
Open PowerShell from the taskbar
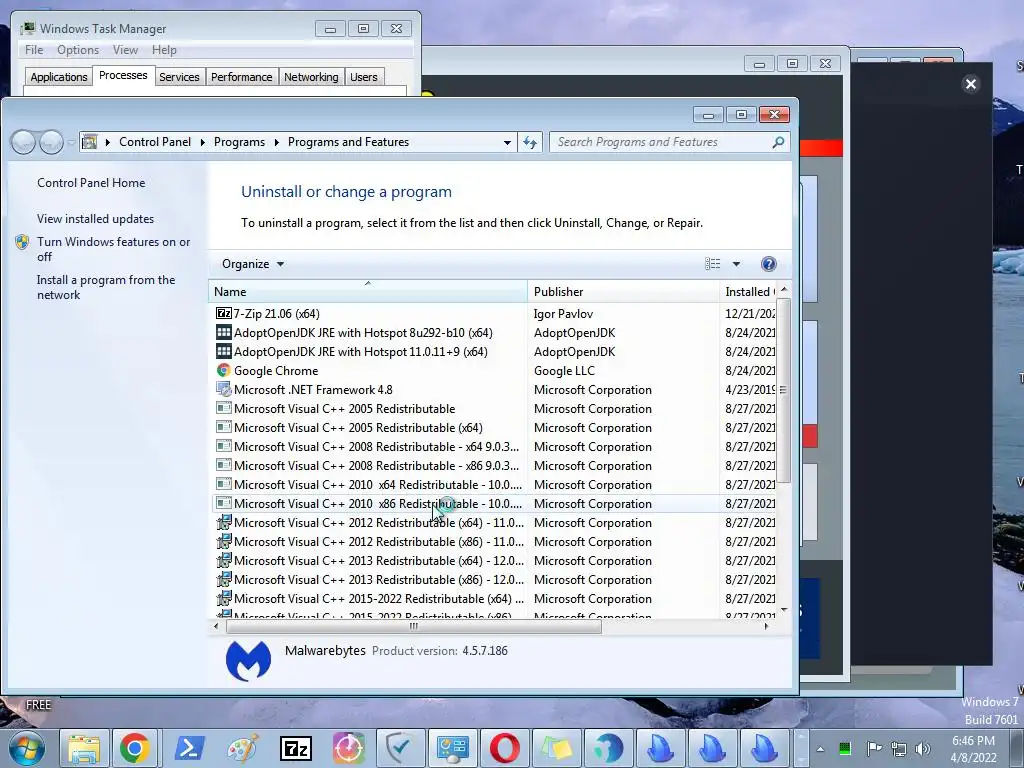(189, 748)
